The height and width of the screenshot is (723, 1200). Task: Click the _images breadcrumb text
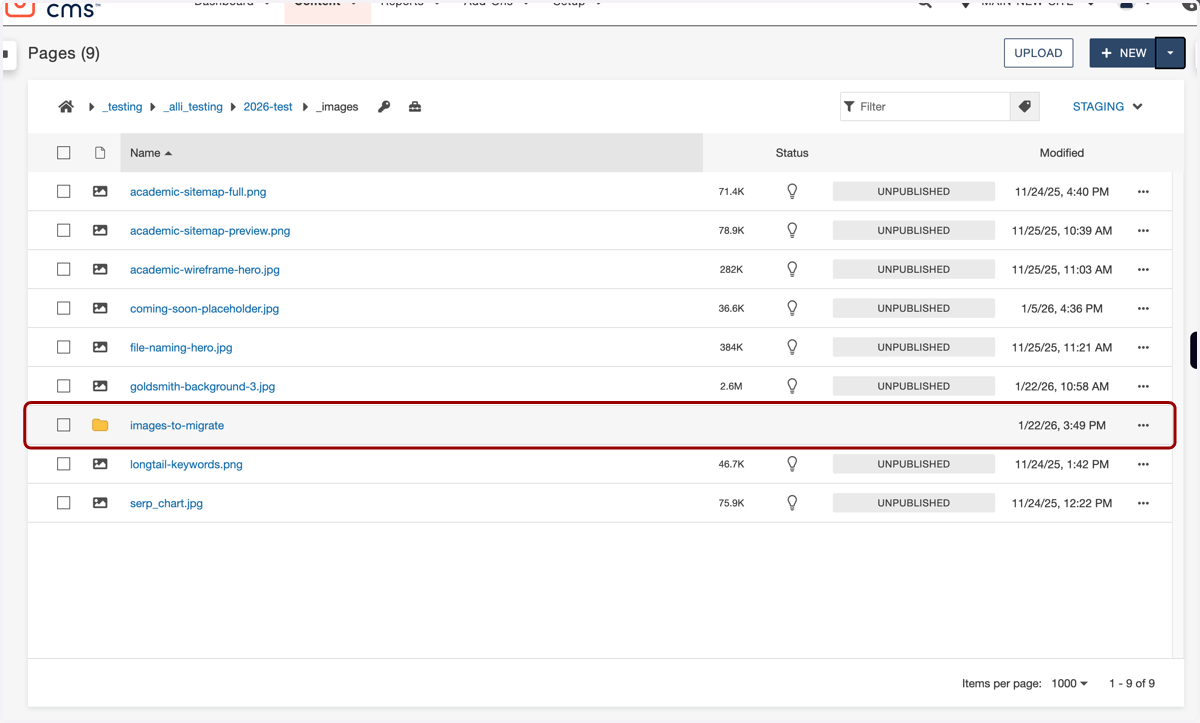337,107
